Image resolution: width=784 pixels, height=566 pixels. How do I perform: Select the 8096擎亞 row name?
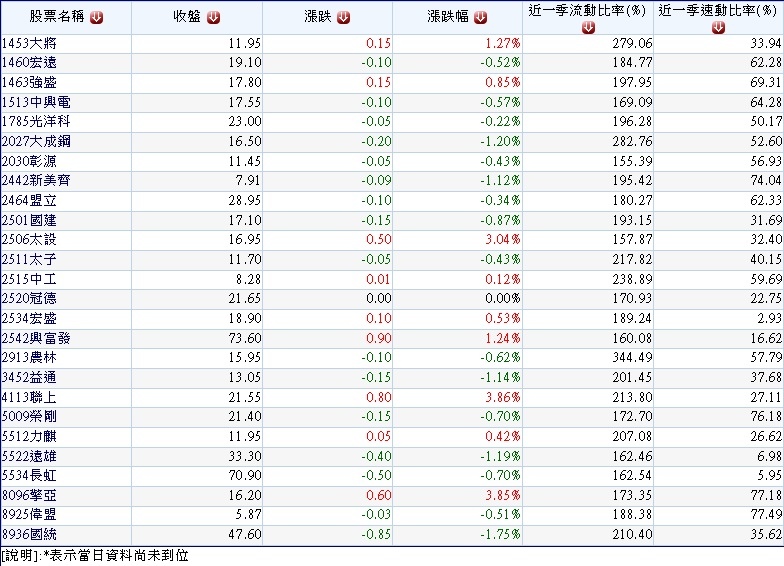coord(29,493)
